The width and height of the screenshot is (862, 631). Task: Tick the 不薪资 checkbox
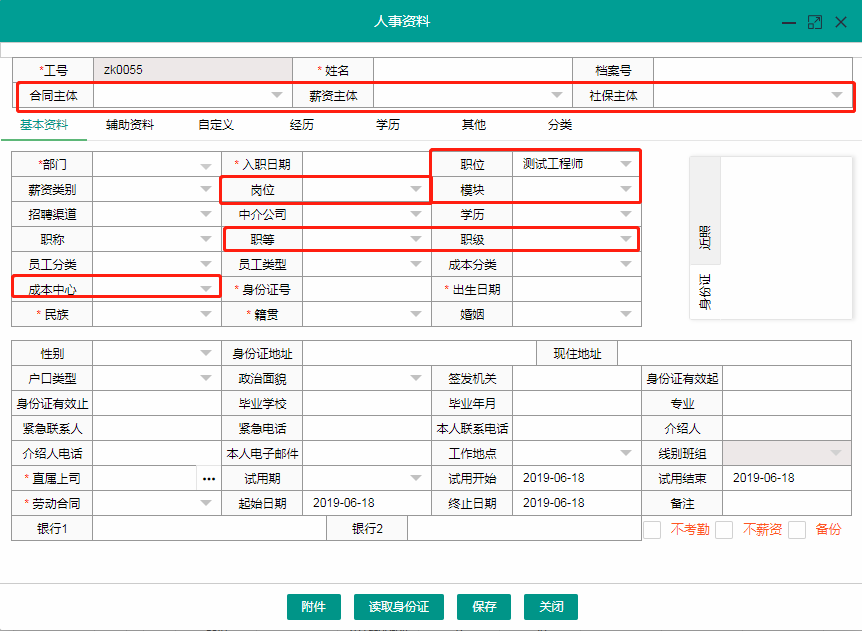tap(724, 530)
